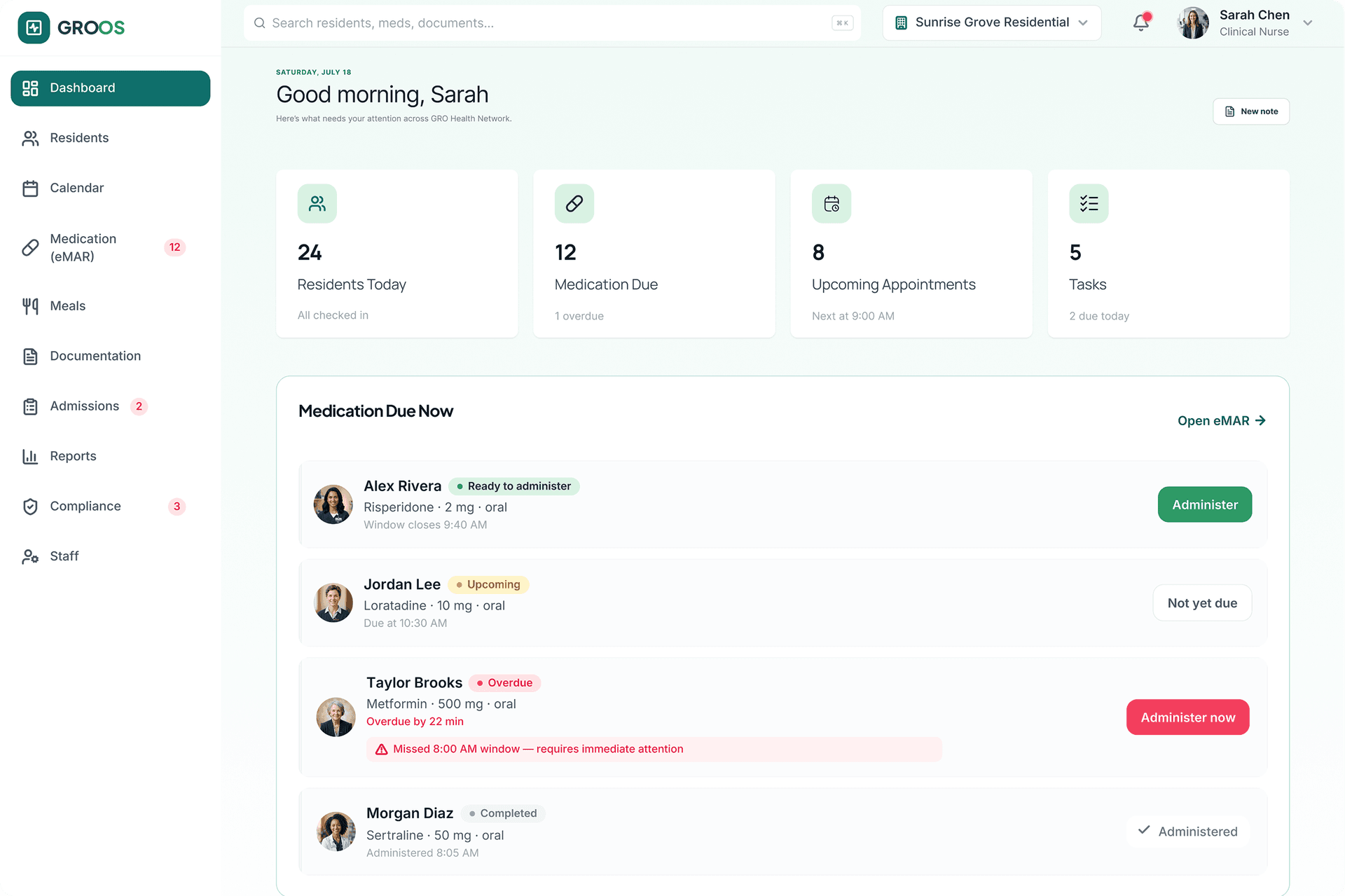
Task: Click the Medication pill icon in sidebar
Action: pos(30,247)
